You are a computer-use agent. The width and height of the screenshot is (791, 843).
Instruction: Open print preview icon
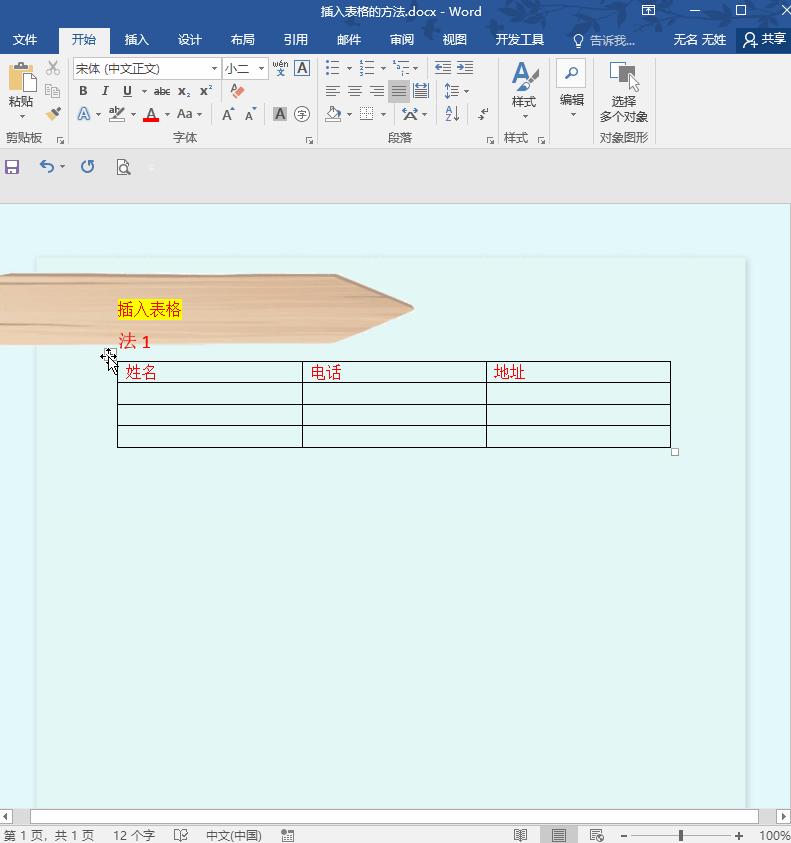point(124,167)
